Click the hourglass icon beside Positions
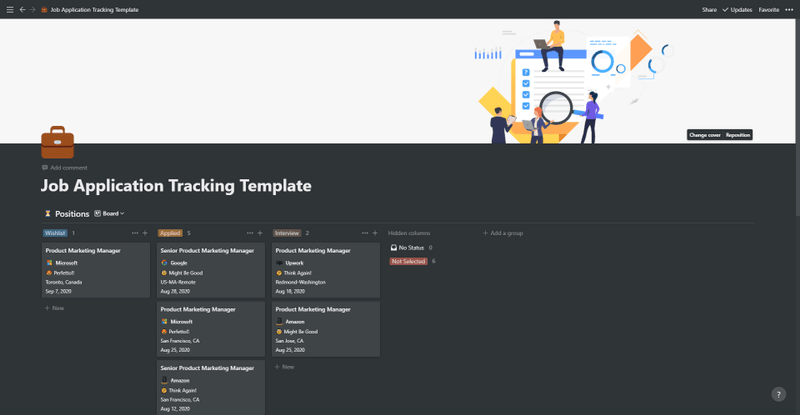Viewport: 800px width, 415px height. click(x=47, y=214)
